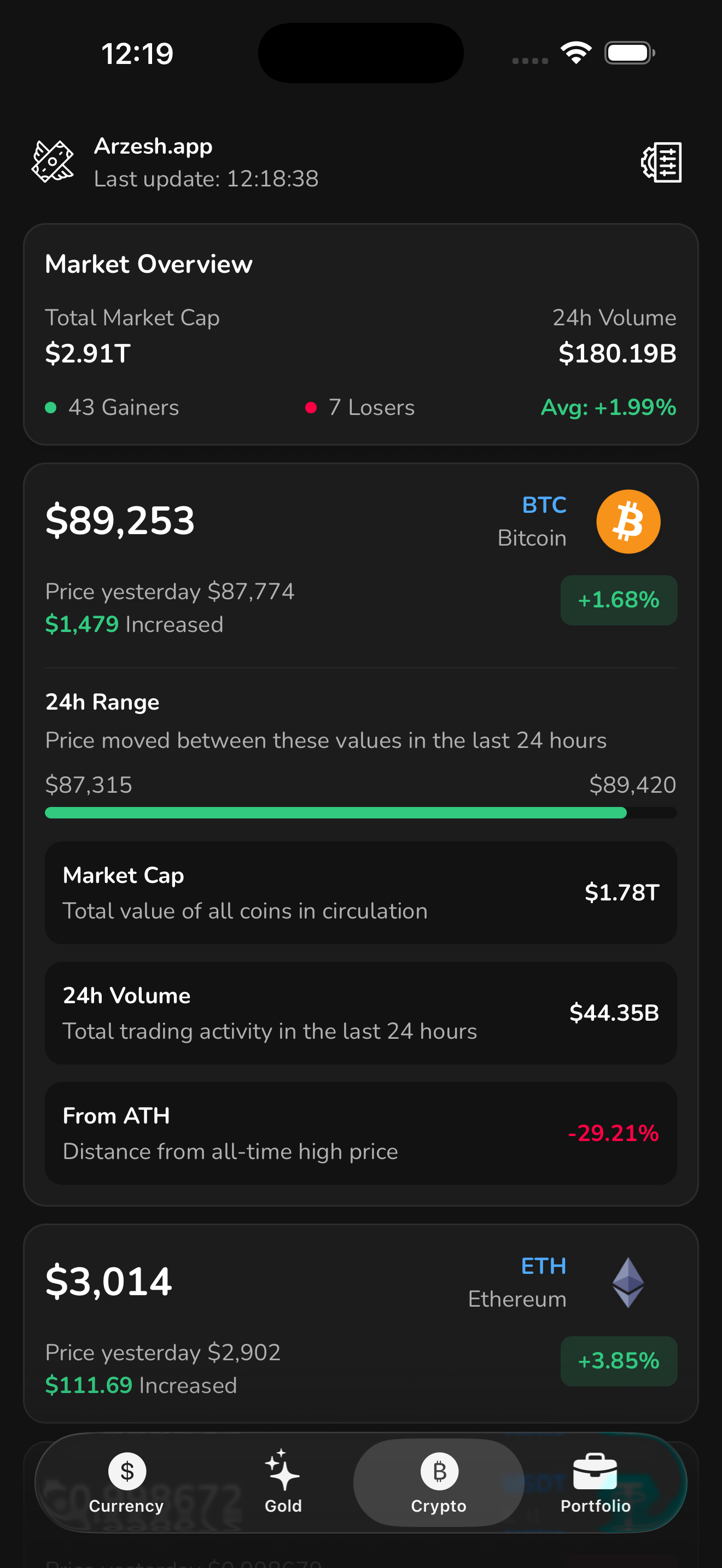Tap the Arzesh.app logo icon
This screenshot has height=1568, width=722.
53,162
